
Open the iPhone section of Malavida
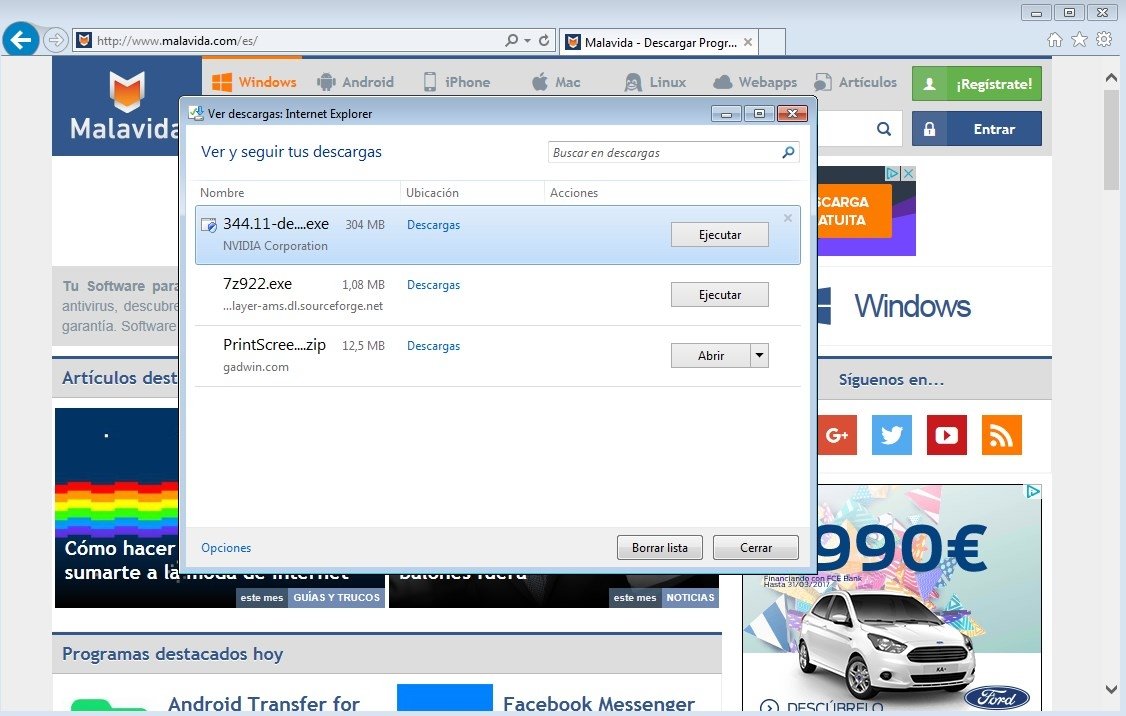click(x=456, y=82)
